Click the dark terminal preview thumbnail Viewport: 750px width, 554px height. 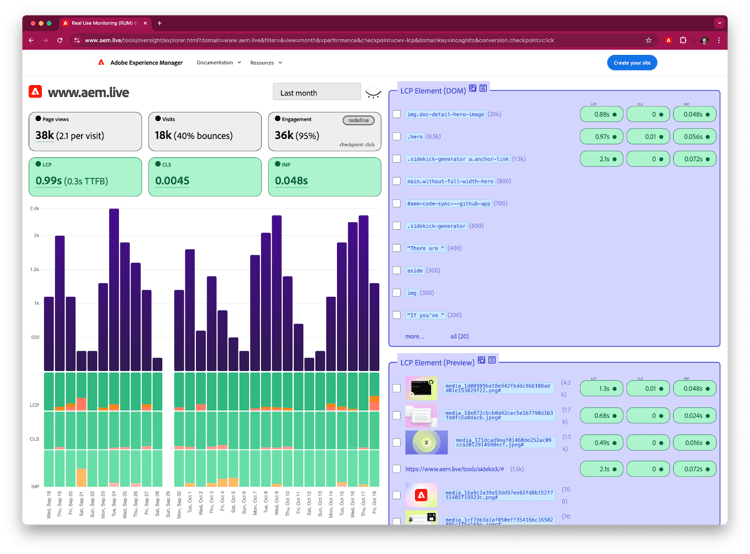click(421, 388)
